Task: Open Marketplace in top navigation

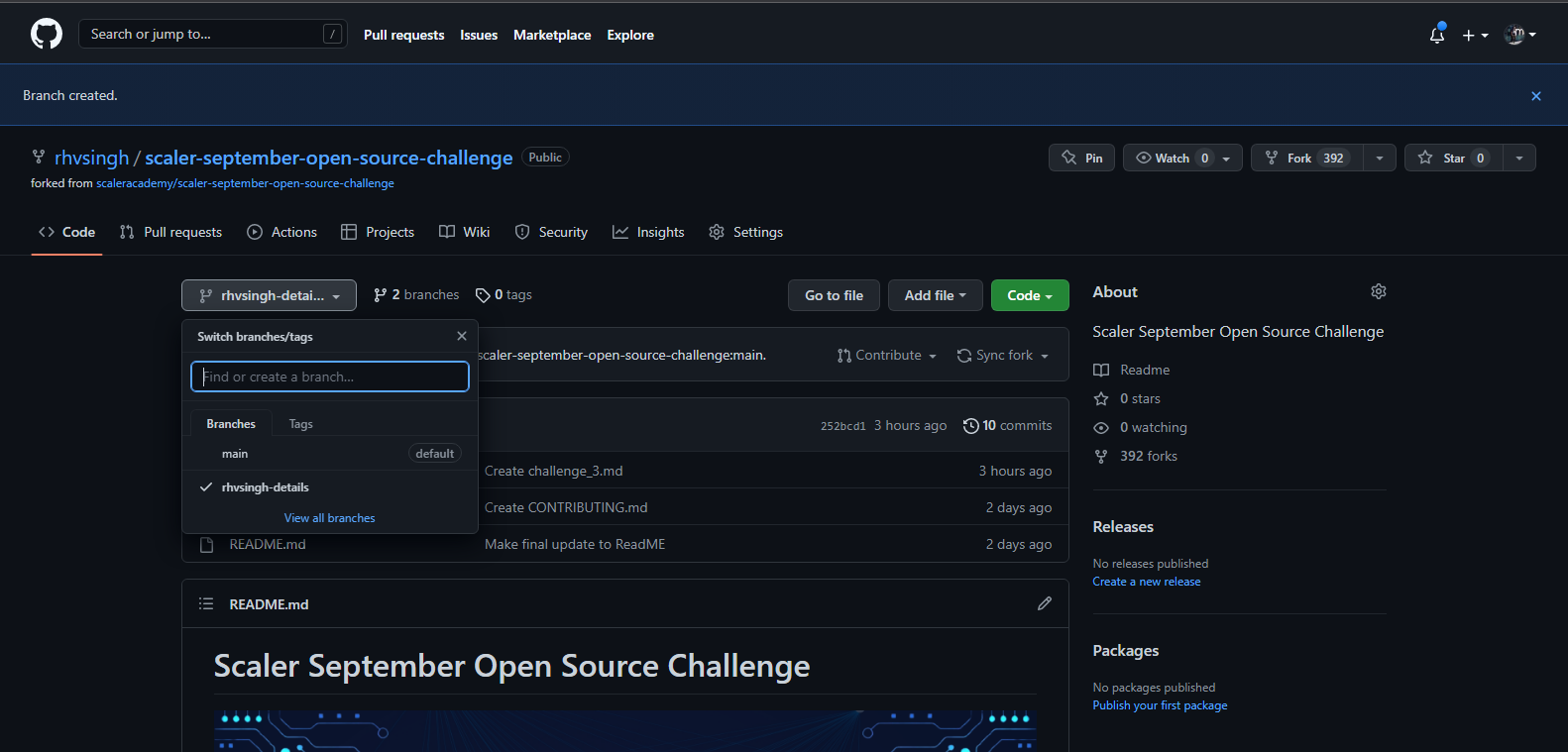Action: click(x=552, y=35)
